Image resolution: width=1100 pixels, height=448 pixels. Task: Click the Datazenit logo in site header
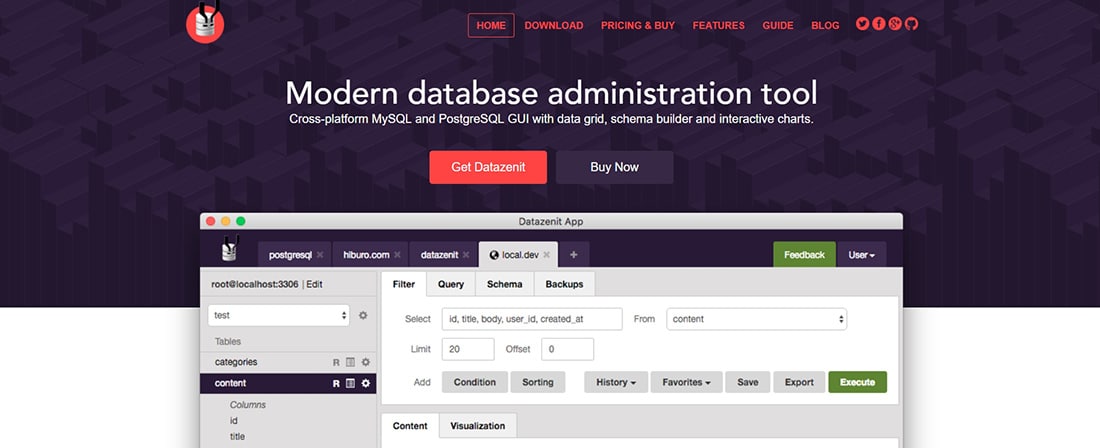[205, 23]
